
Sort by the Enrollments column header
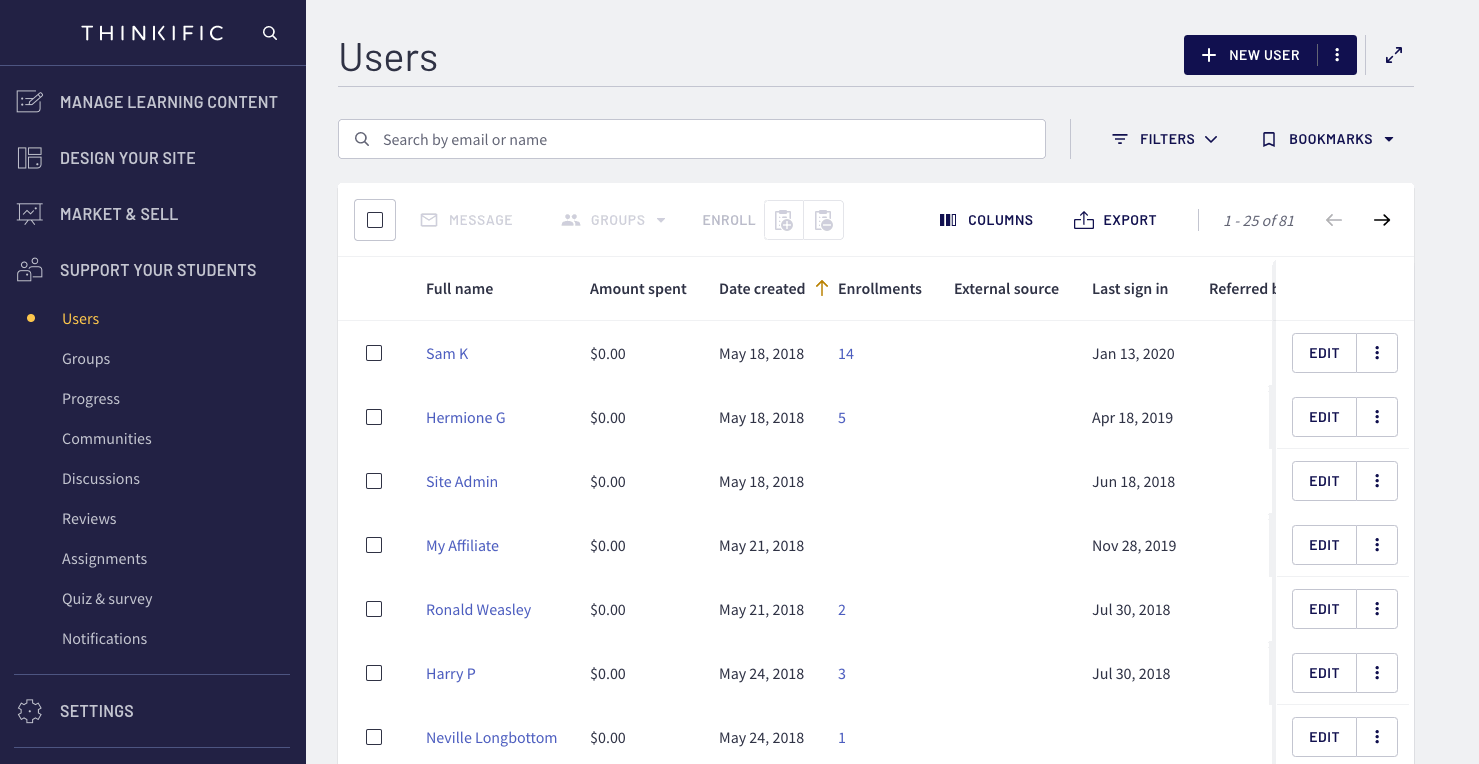pyautogui.click(x=880, y=289)
